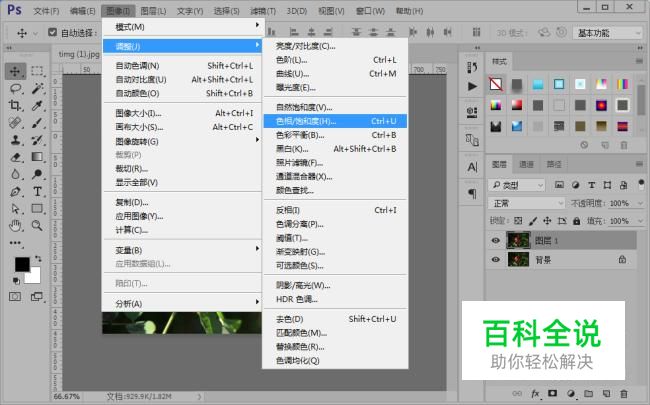Viewport: 650px width, 405px height.
Task: Select the Dodge tool
Action: tap(37, 174)
